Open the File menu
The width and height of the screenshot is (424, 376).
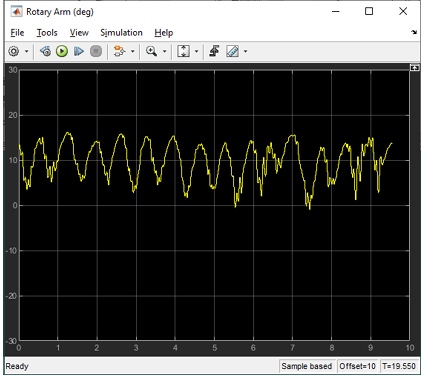click(17, 33)
